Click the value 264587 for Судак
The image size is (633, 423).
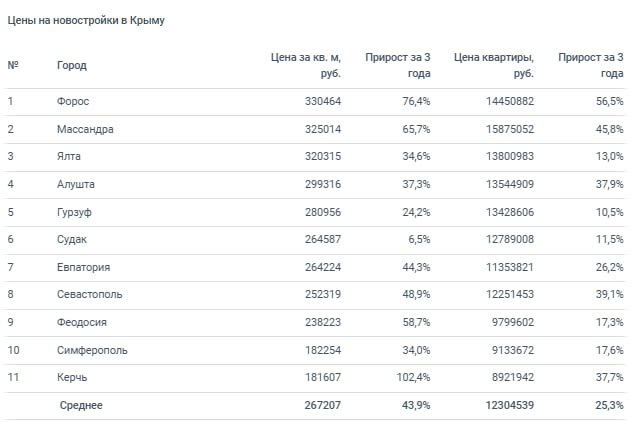(x=323, y=239)
